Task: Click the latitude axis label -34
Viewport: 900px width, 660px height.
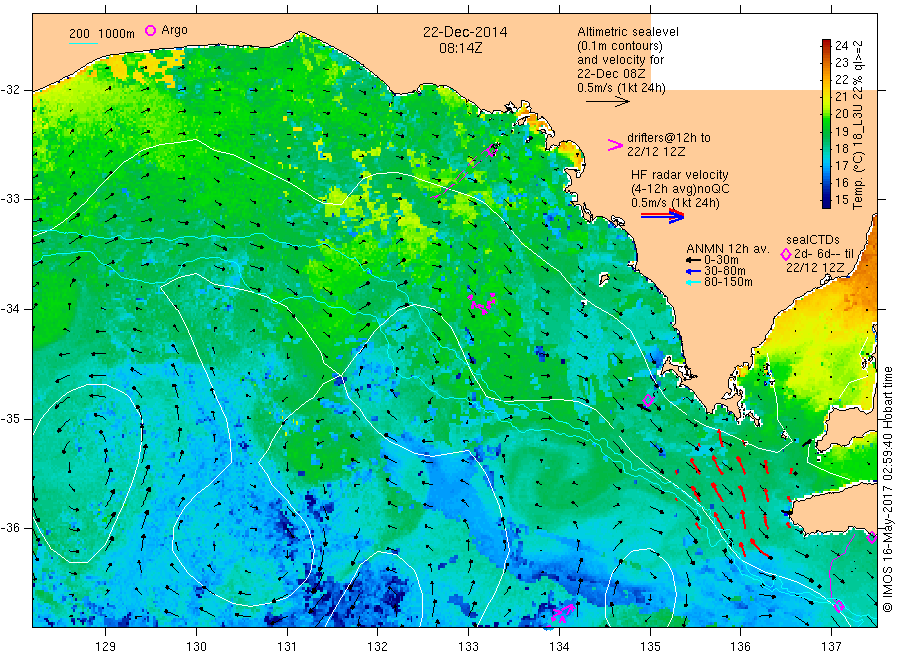Action: [10, 309]
